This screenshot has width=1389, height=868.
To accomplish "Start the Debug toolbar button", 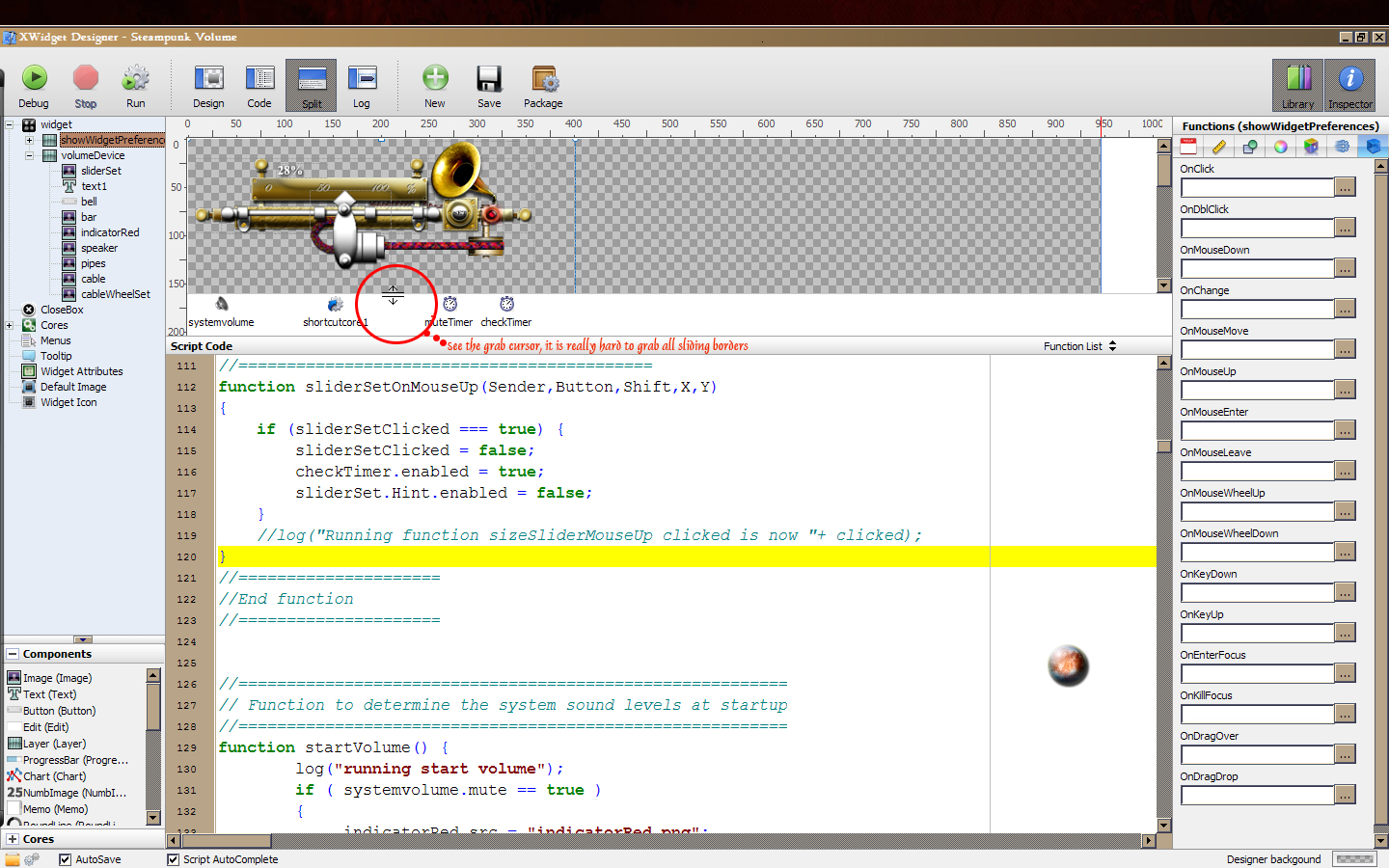I will 34,86.
